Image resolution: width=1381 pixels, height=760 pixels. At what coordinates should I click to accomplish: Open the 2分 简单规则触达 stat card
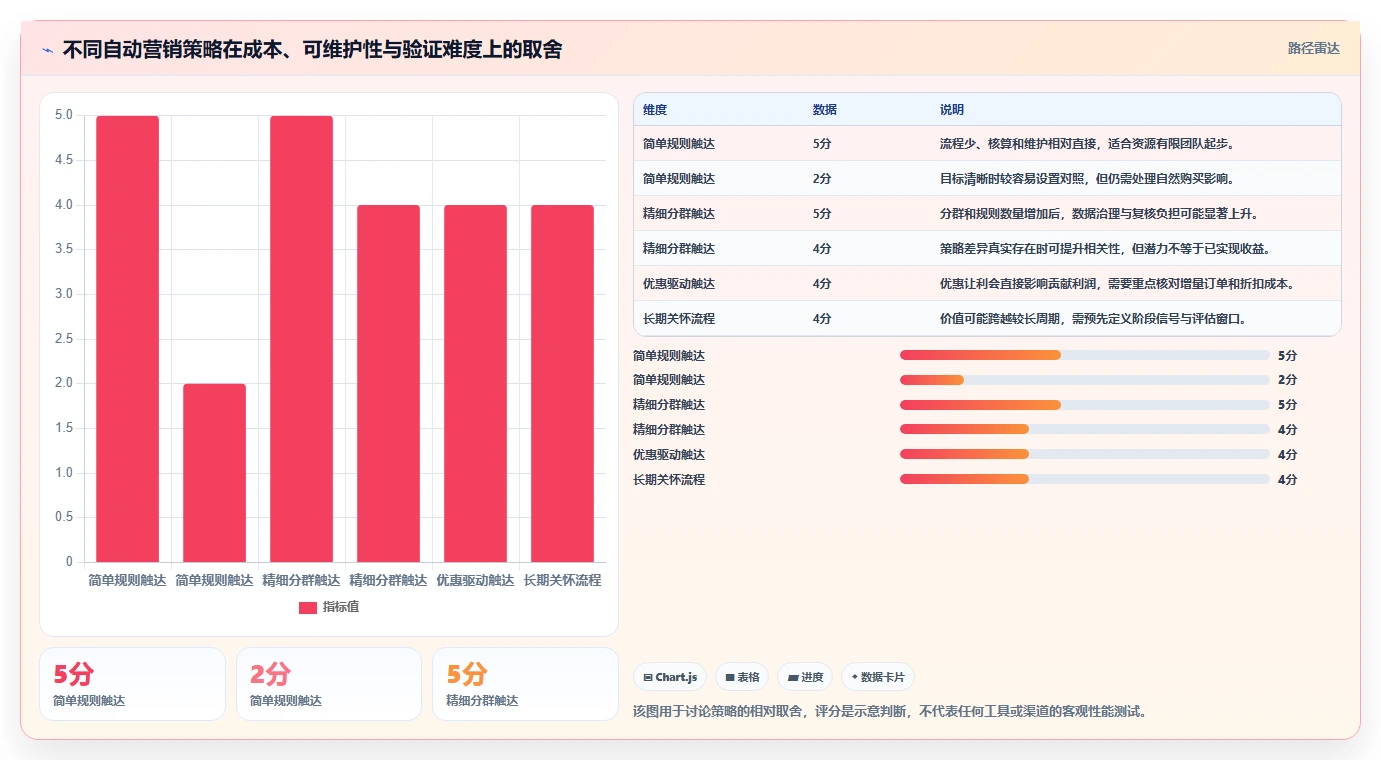[x=329, y=684]
